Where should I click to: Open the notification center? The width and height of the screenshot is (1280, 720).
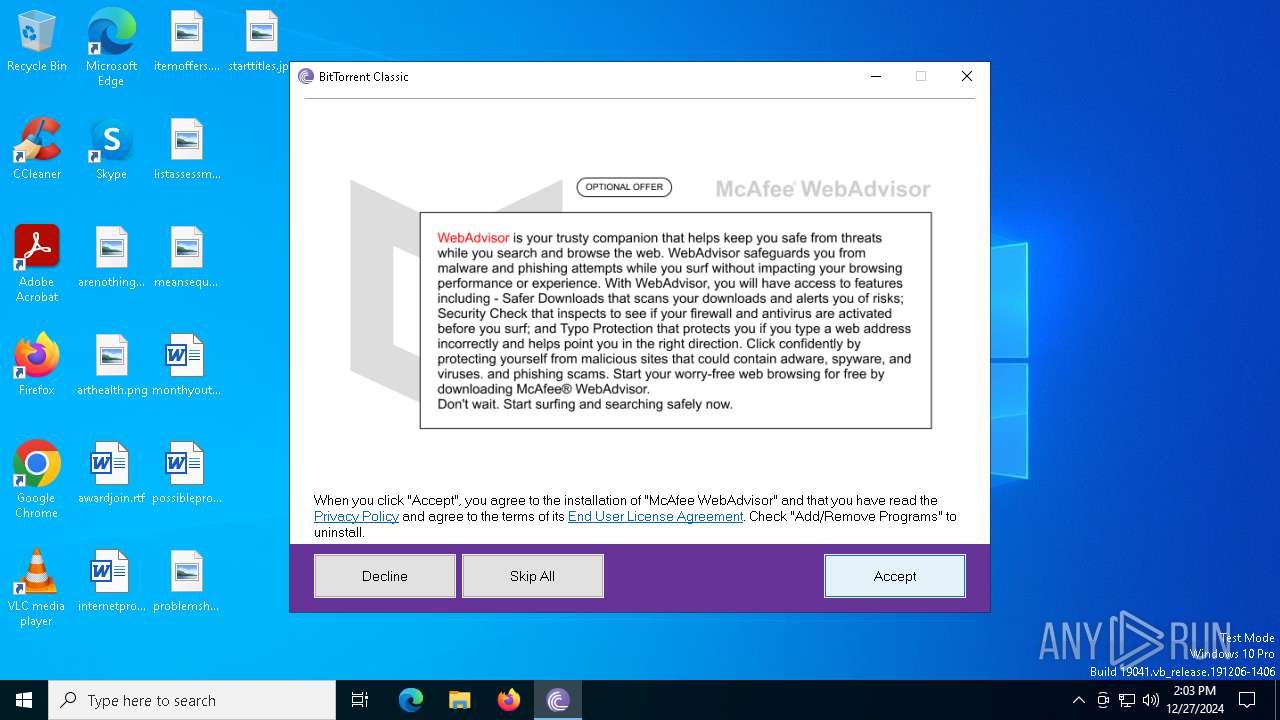(x=1247, y=700)
